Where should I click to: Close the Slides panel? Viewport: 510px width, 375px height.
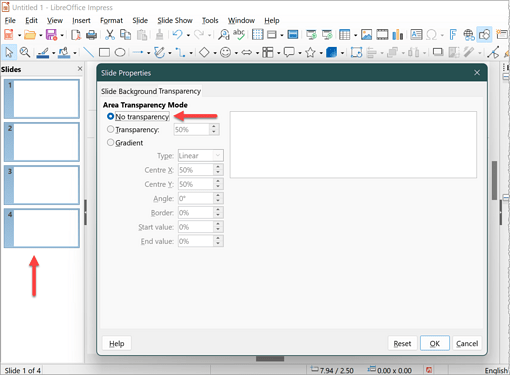(80, 69)
